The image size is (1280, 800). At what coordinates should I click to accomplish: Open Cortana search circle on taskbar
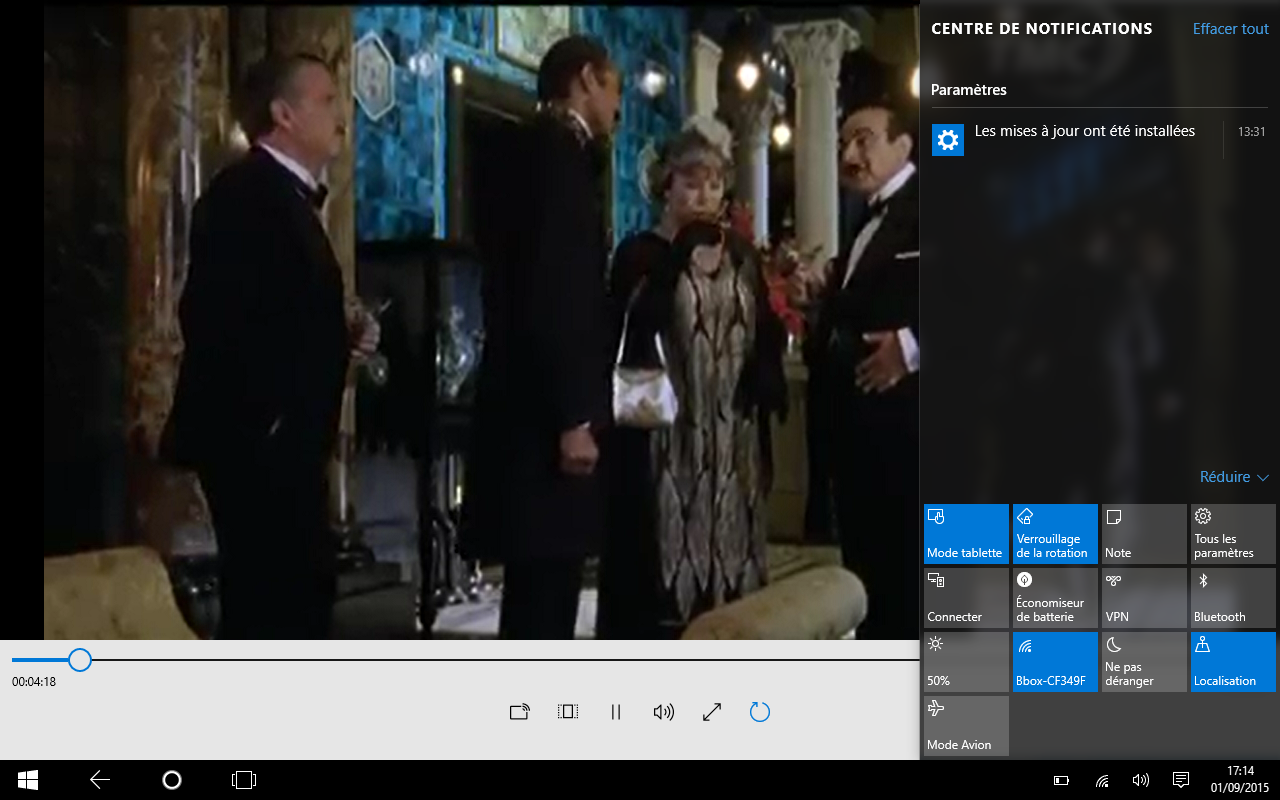coord(172,780)
